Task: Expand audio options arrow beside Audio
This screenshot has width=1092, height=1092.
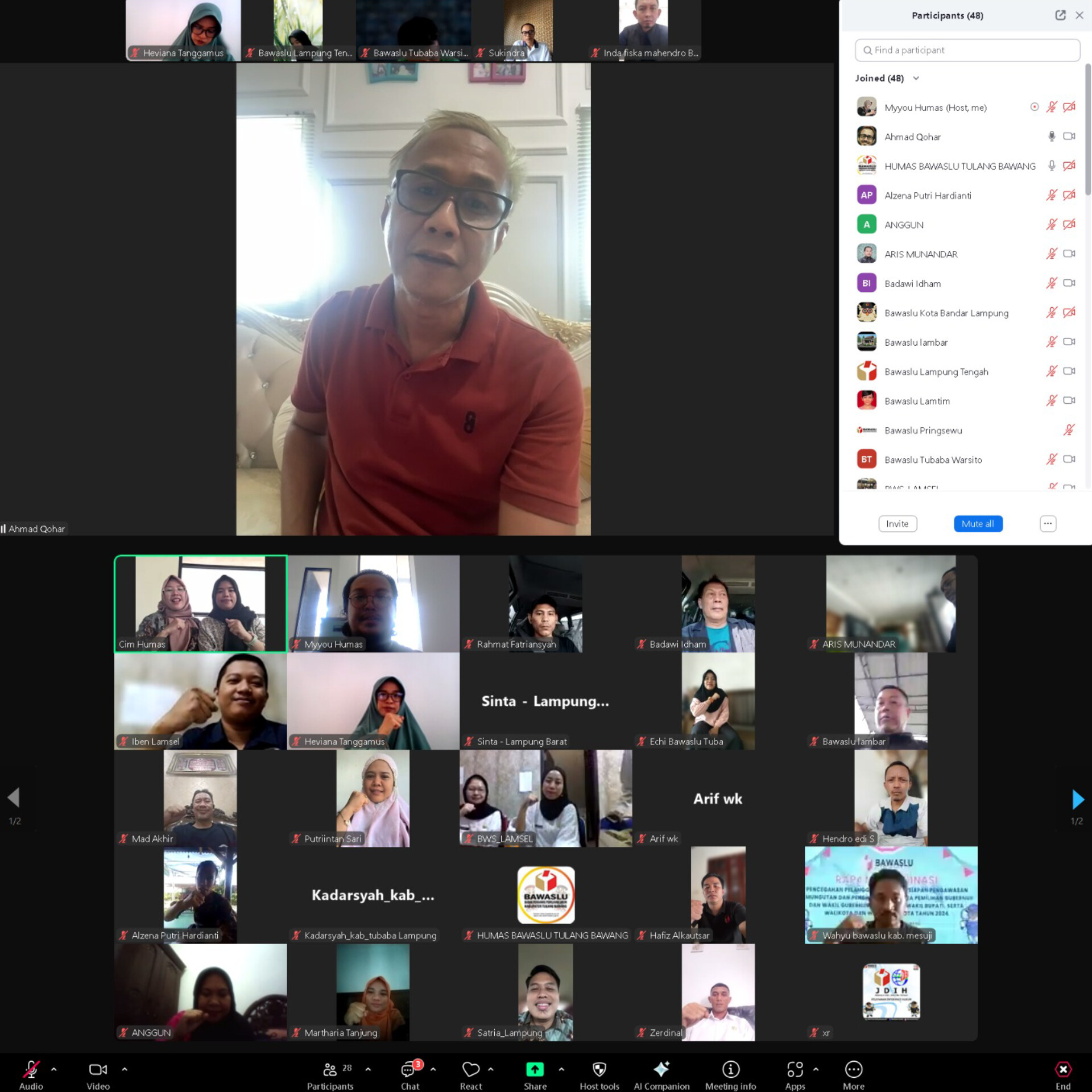Action: (54, 1069)
